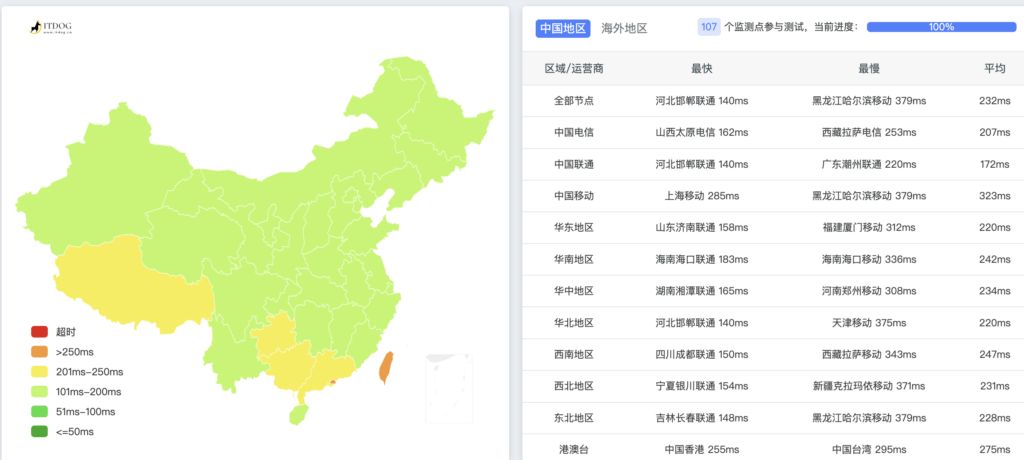Select the 东北地区 row label
Screen dimensions: 1024x460
[x=574, y=418]
